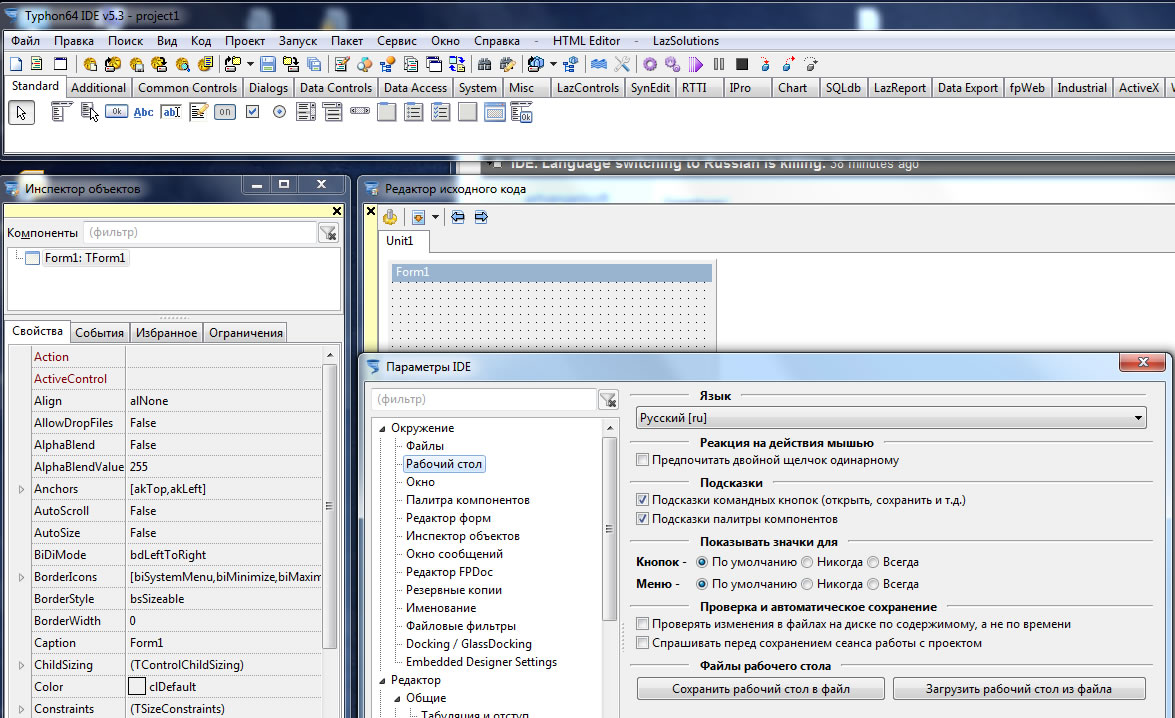
Task: Toggle 'Подсказки командных кнопок' checkbox
Action: (642, 500)
